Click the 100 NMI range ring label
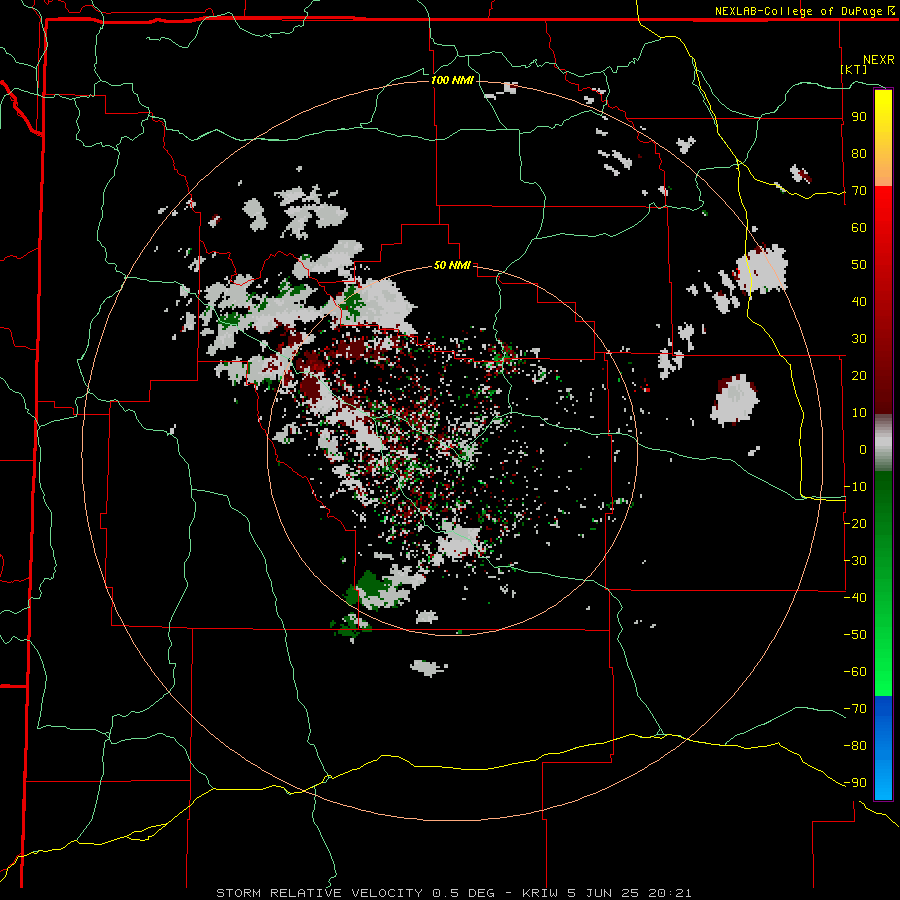 pyautogui.click(x=452, y=80)
